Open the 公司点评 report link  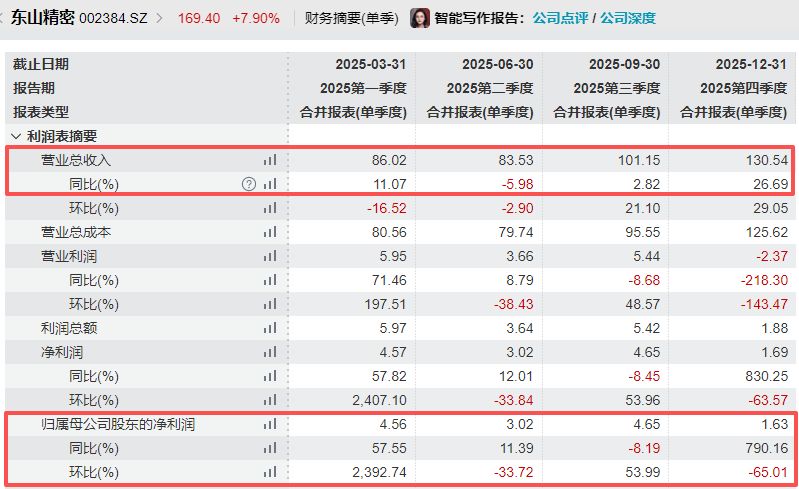pos(560,18)
